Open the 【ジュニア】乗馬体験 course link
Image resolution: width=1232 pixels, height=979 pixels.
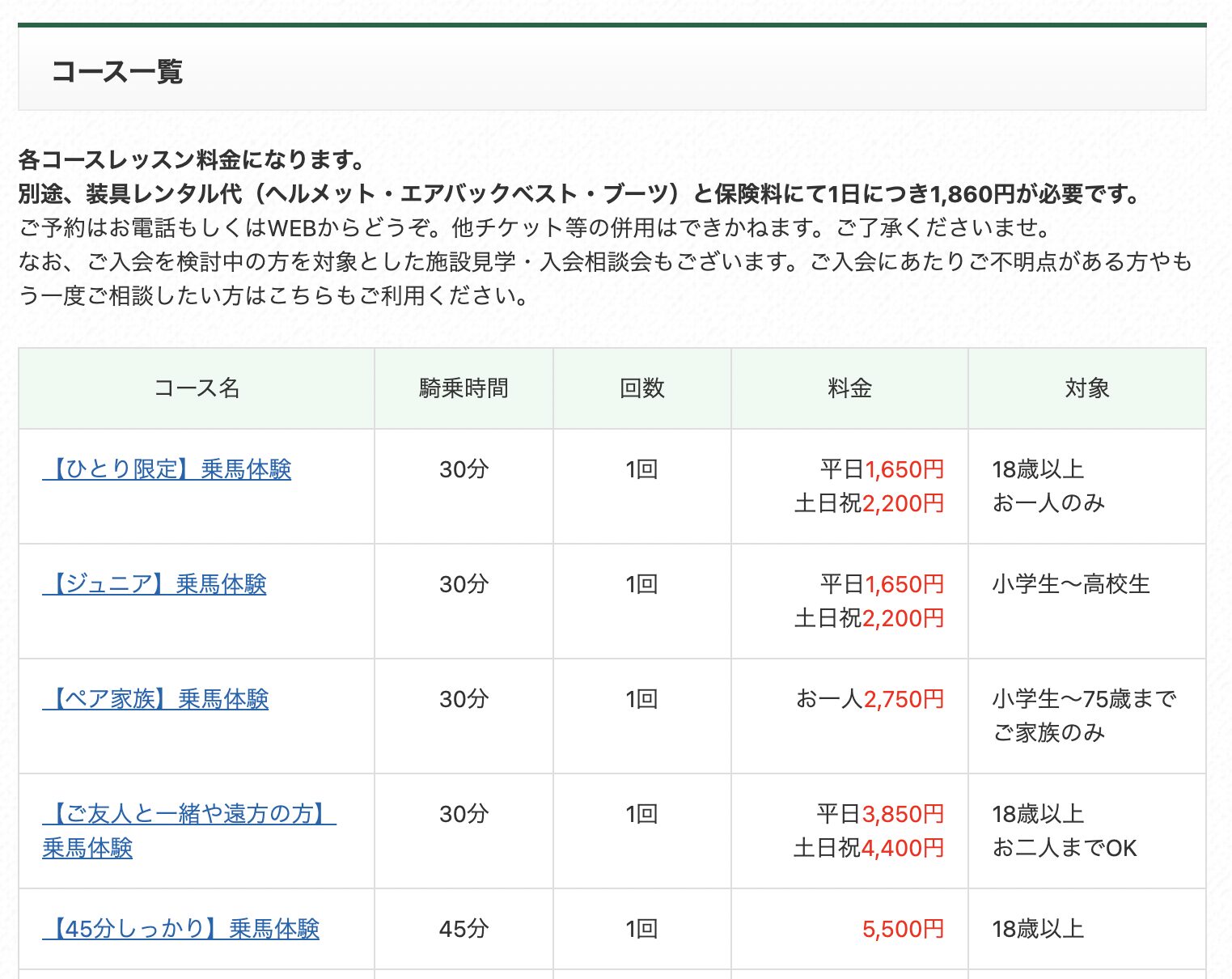(x=155, y=584)
